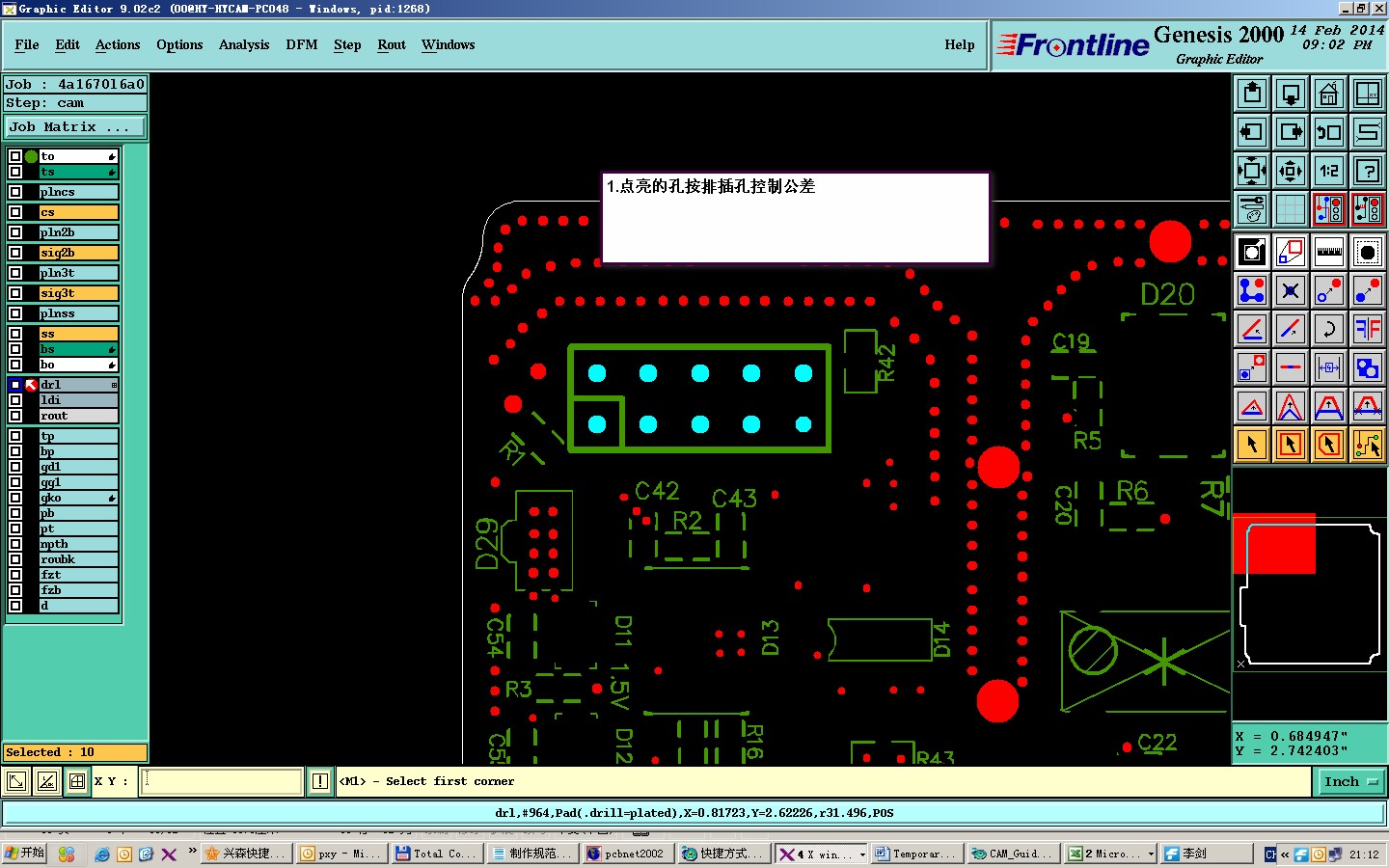Click the exclamation mark icon beside XY field
The image size is (1389, 868).
(320, 781)
